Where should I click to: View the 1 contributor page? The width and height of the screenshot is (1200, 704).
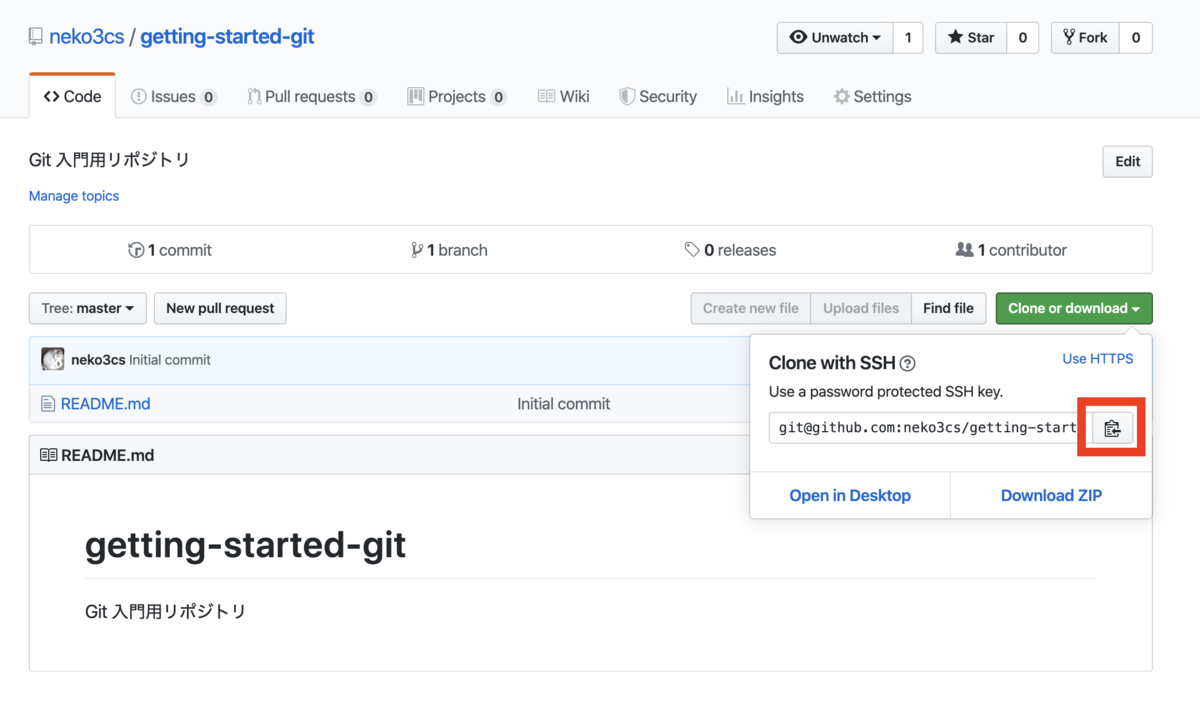[1011, 250]
